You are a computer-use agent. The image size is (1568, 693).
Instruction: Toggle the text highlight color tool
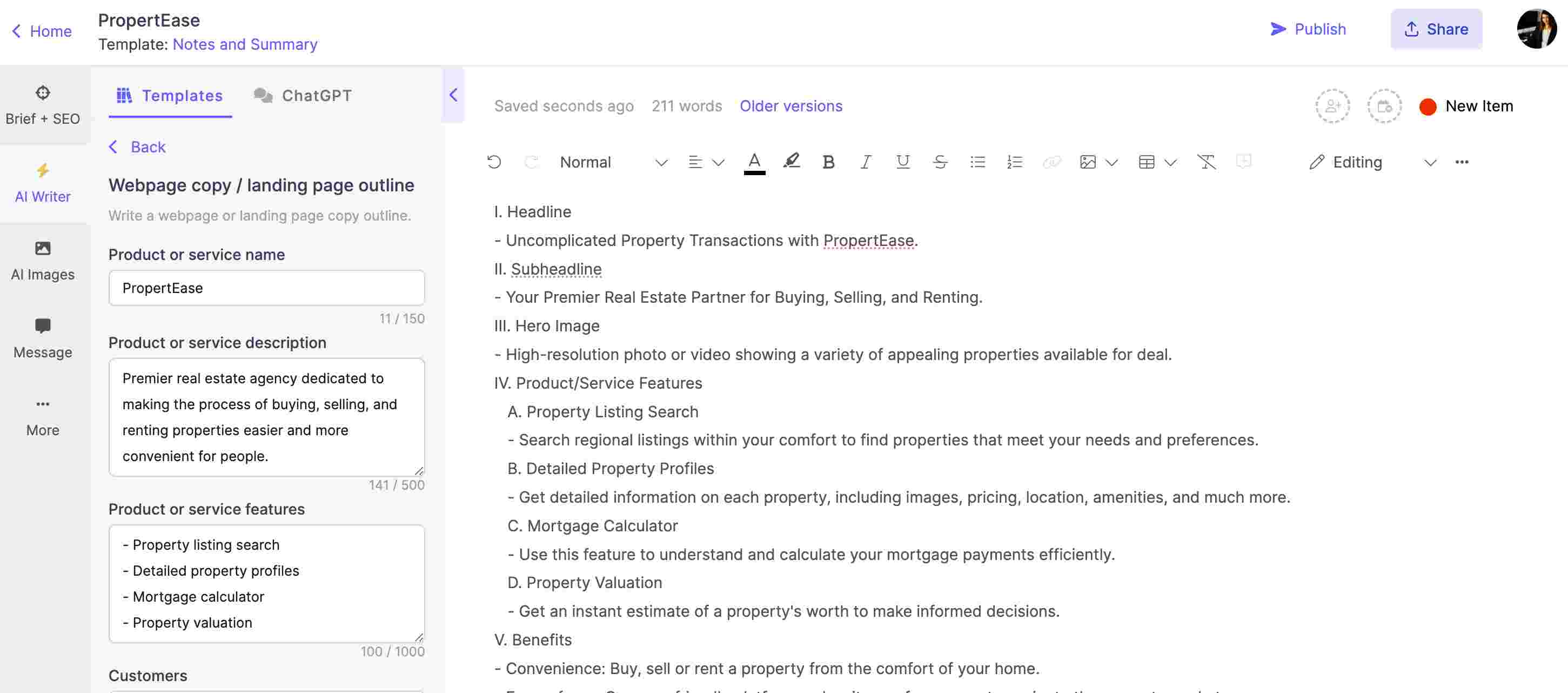[x=790, y=161]
